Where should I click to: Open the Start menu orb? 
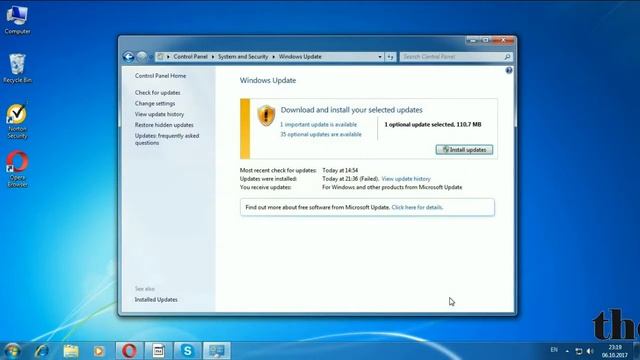click(x=12, y=351)
